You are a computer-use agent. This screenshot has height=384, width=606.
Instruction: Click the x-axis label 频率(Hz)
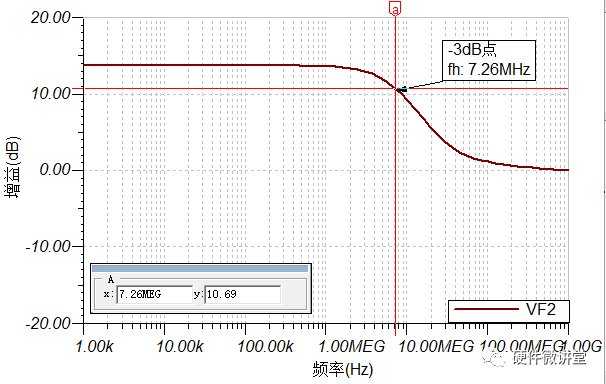[x=342, y=370]
